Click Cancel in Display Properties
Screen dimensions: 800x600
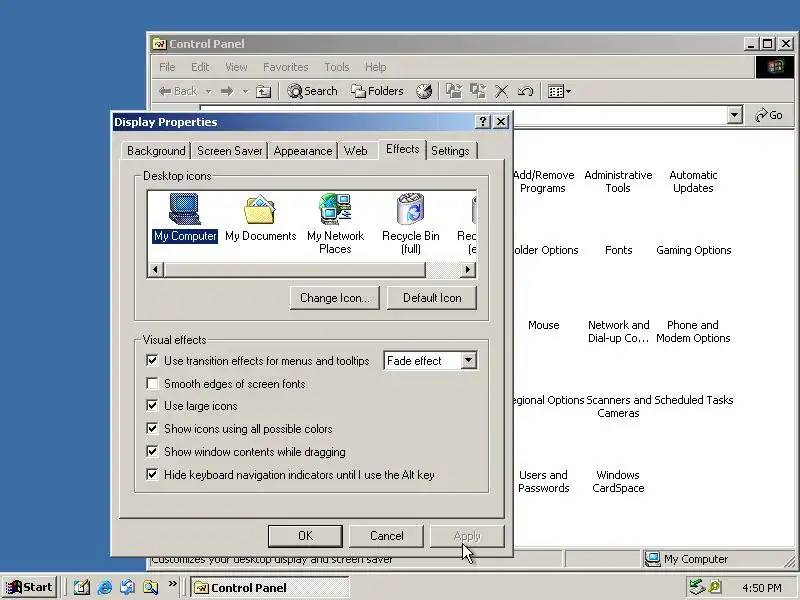(x=387, y=536)
